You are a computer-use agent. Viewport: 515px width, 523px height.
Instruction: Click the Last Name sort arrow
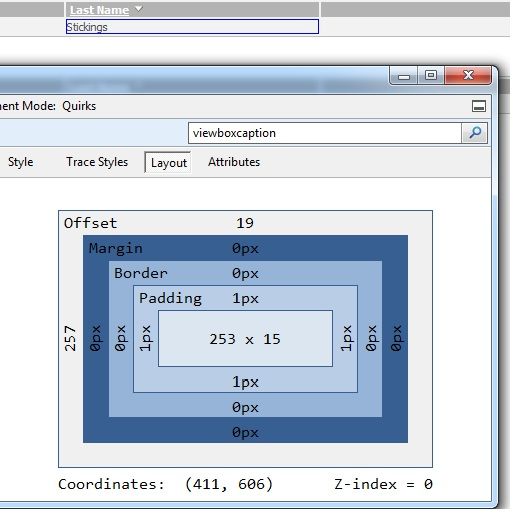(139, 9)
